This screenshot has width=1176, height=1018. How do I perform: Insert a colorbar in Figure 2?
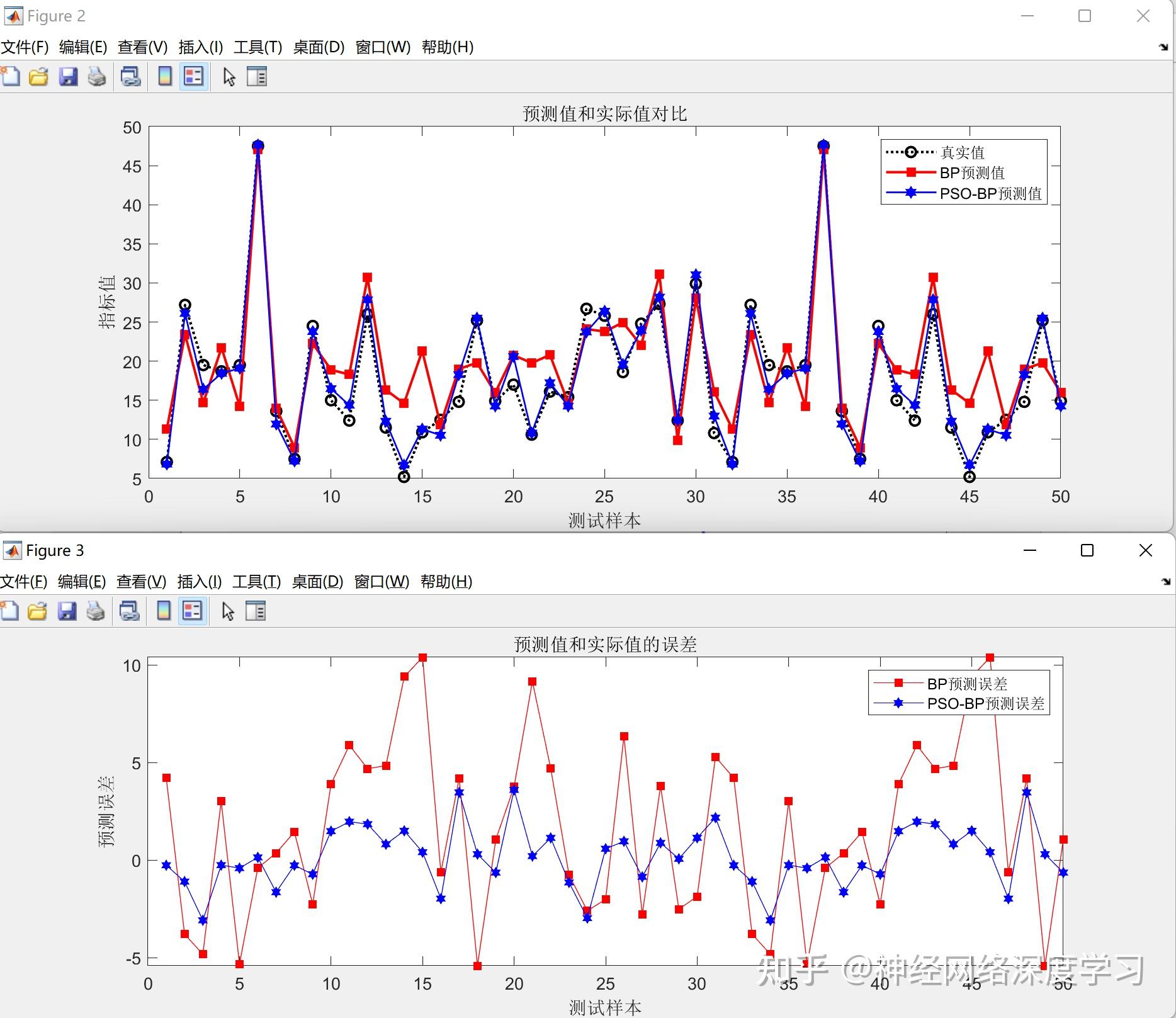pos(164,76)
